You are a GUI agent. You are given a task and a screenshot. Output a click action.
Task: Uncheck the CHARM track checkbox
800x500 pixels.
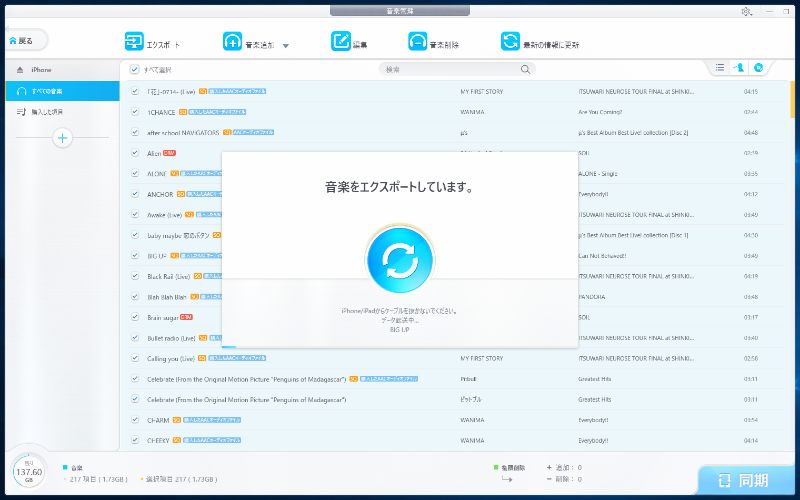[135, 420]
